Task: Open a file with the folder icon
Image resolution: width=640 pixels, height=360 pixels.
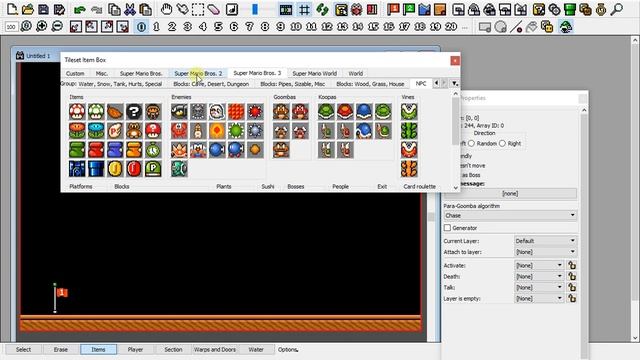Action: (27, 9)
